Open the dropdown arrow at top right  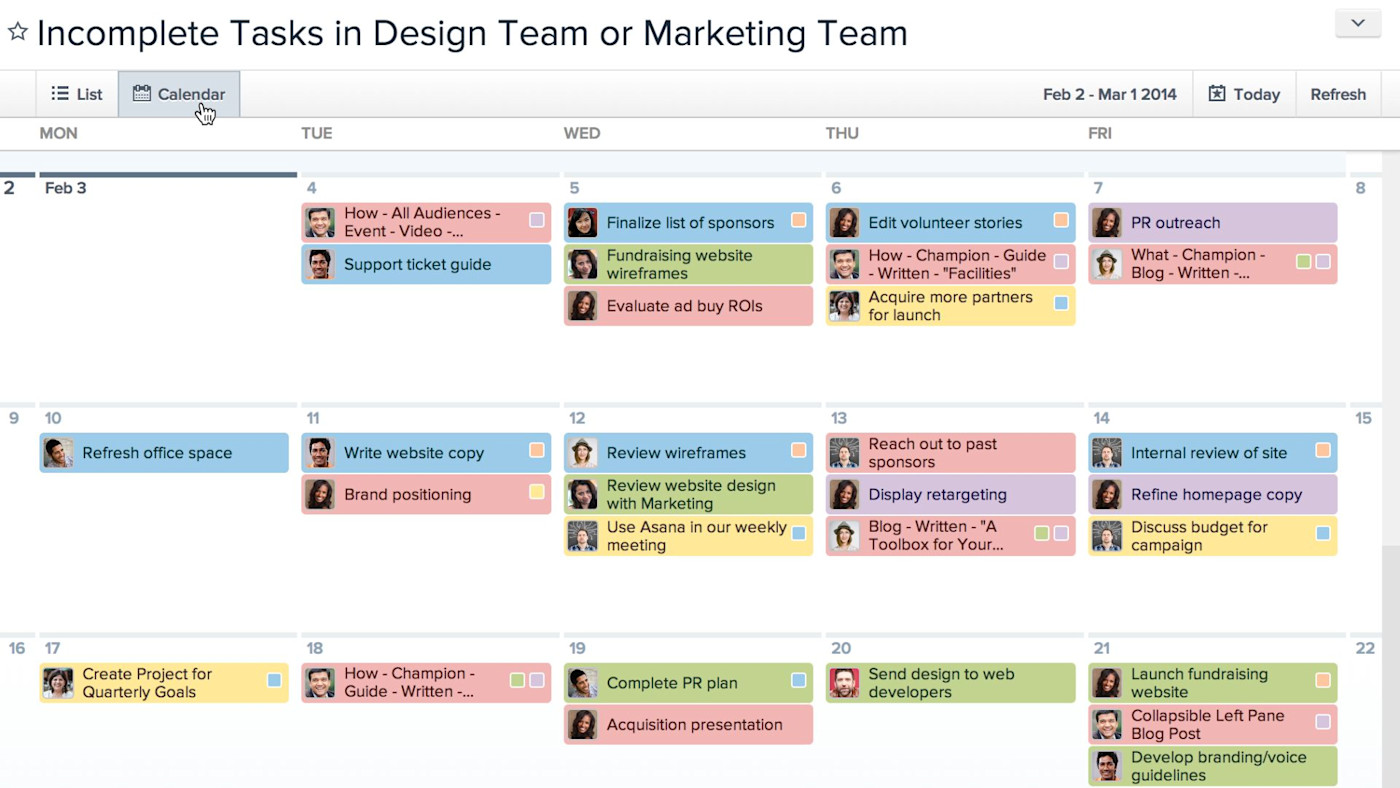pyautogui.click(x=1357, y=23)
